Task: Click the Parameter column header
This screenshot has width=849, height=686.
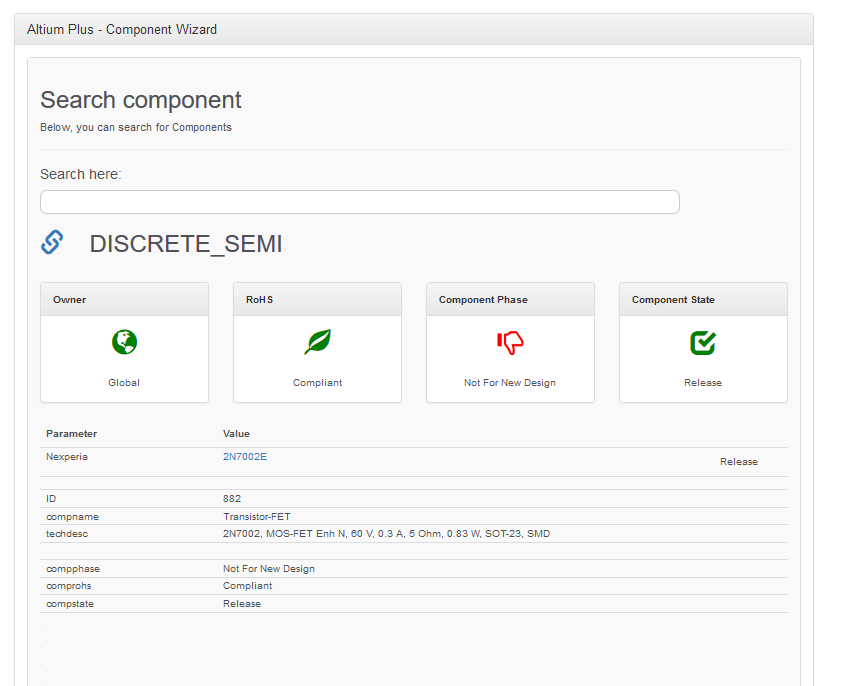Action: pyautogui.click(x=71, y=434)
